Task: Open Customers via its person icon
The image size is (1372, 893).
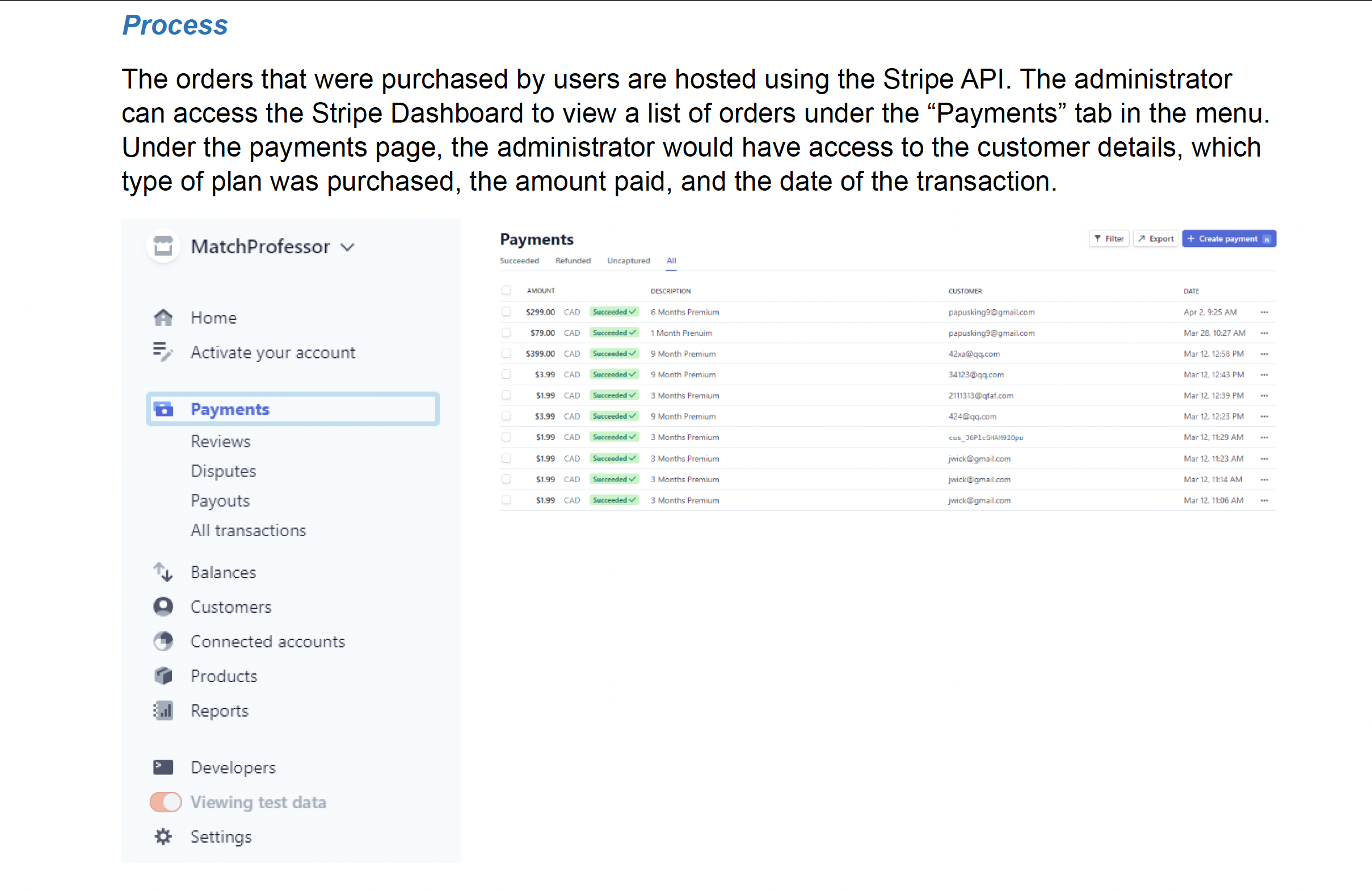Action: click(163, 606)
